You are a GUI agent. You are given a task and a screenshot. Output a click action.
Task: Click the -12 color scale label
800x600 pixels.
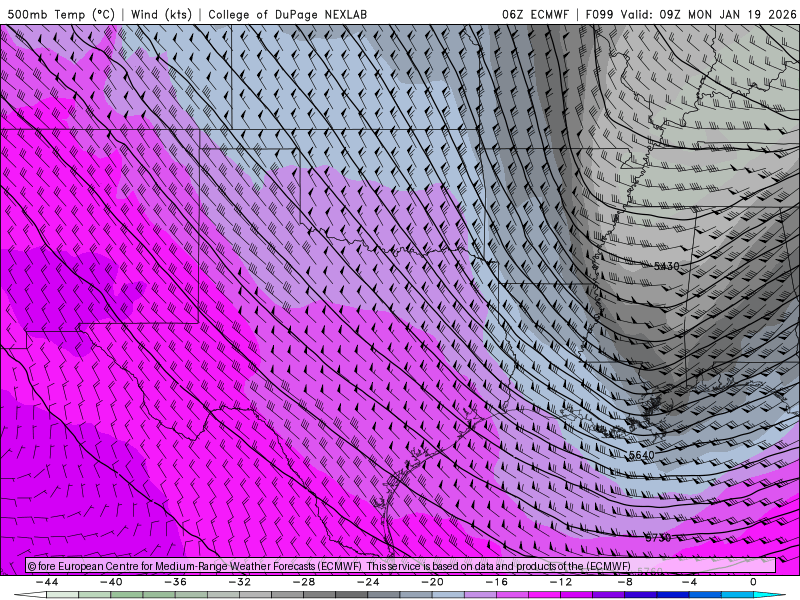tap(561, 582)
